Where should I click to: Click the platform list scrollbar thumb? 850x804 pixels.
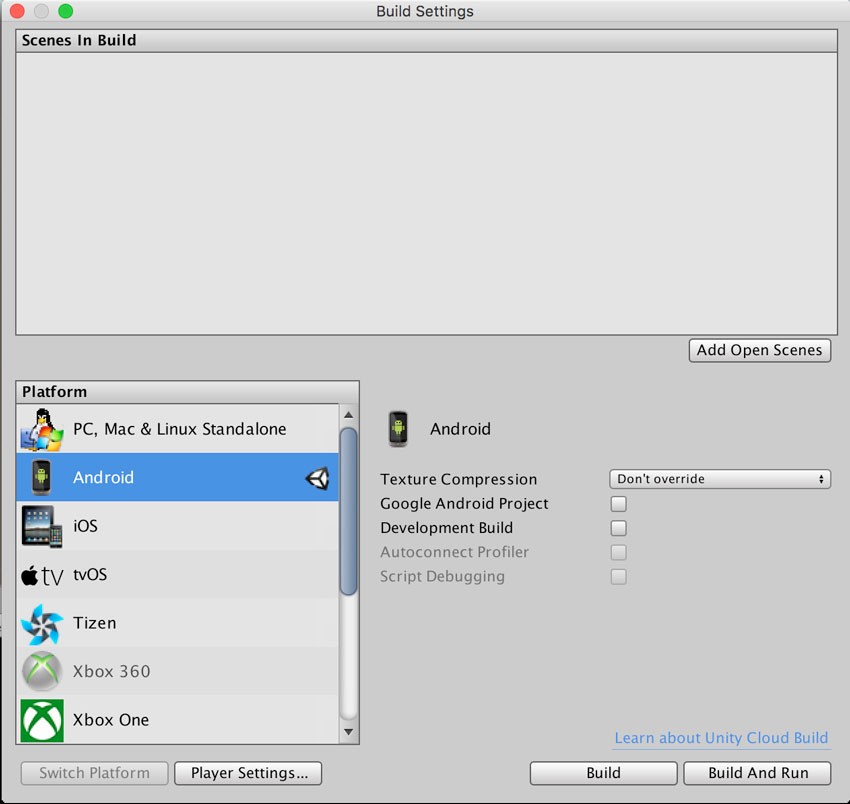pyautogui.click(x=349, y=511)
